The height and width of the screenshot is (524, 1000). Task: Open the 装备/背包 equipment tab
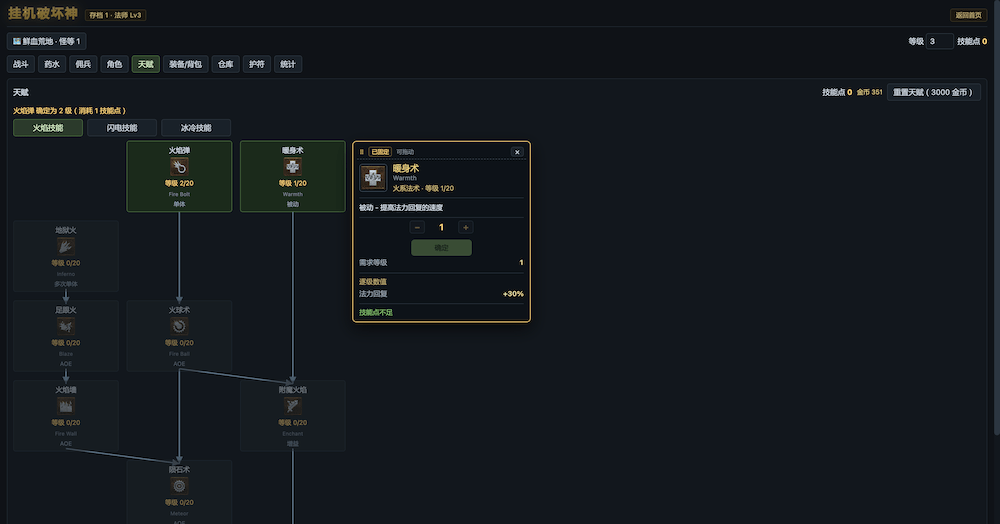point(186,64)
